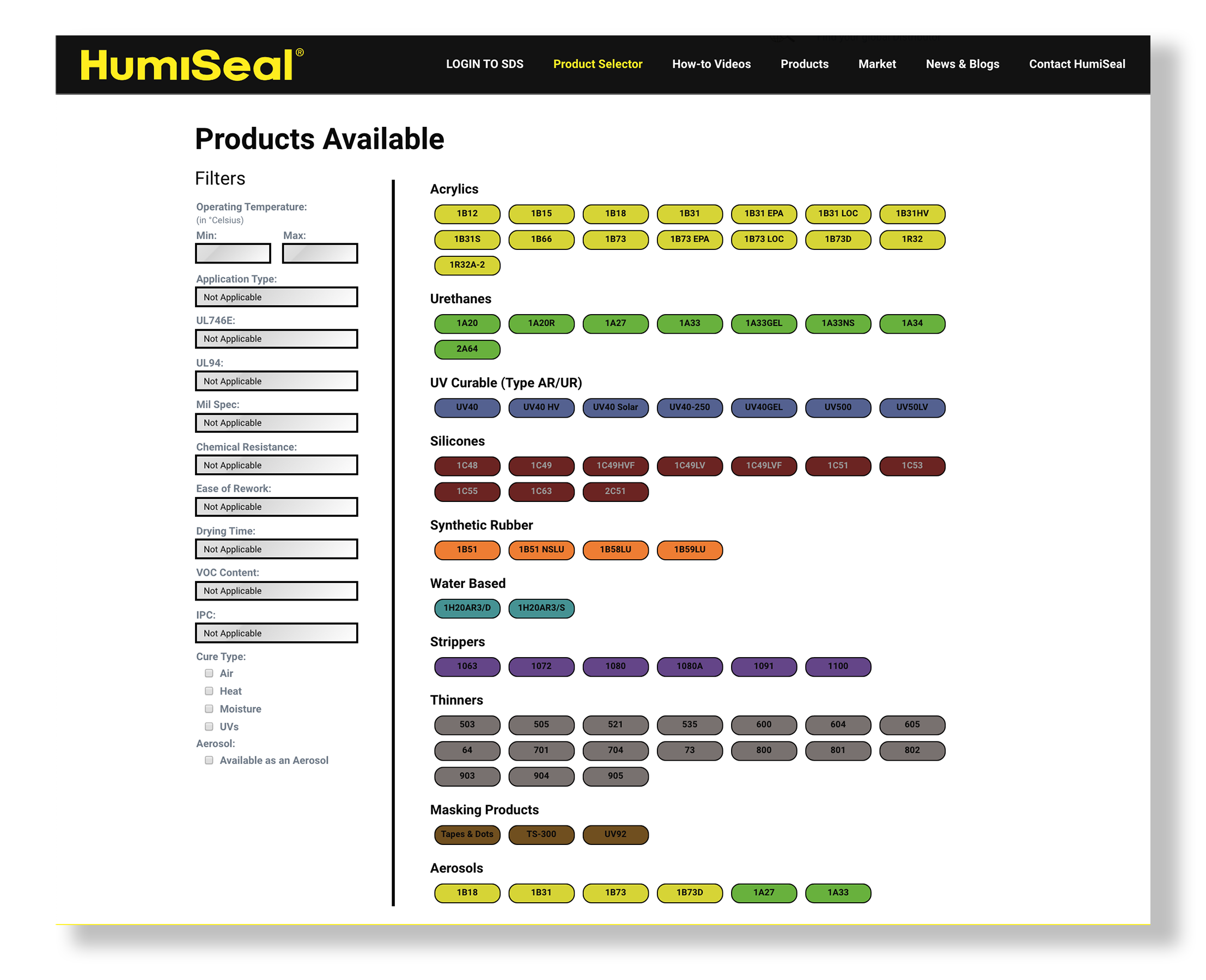Open the Product Selector menu item
This screenshot has width=1206, height=980.
[x=598, y=64]
